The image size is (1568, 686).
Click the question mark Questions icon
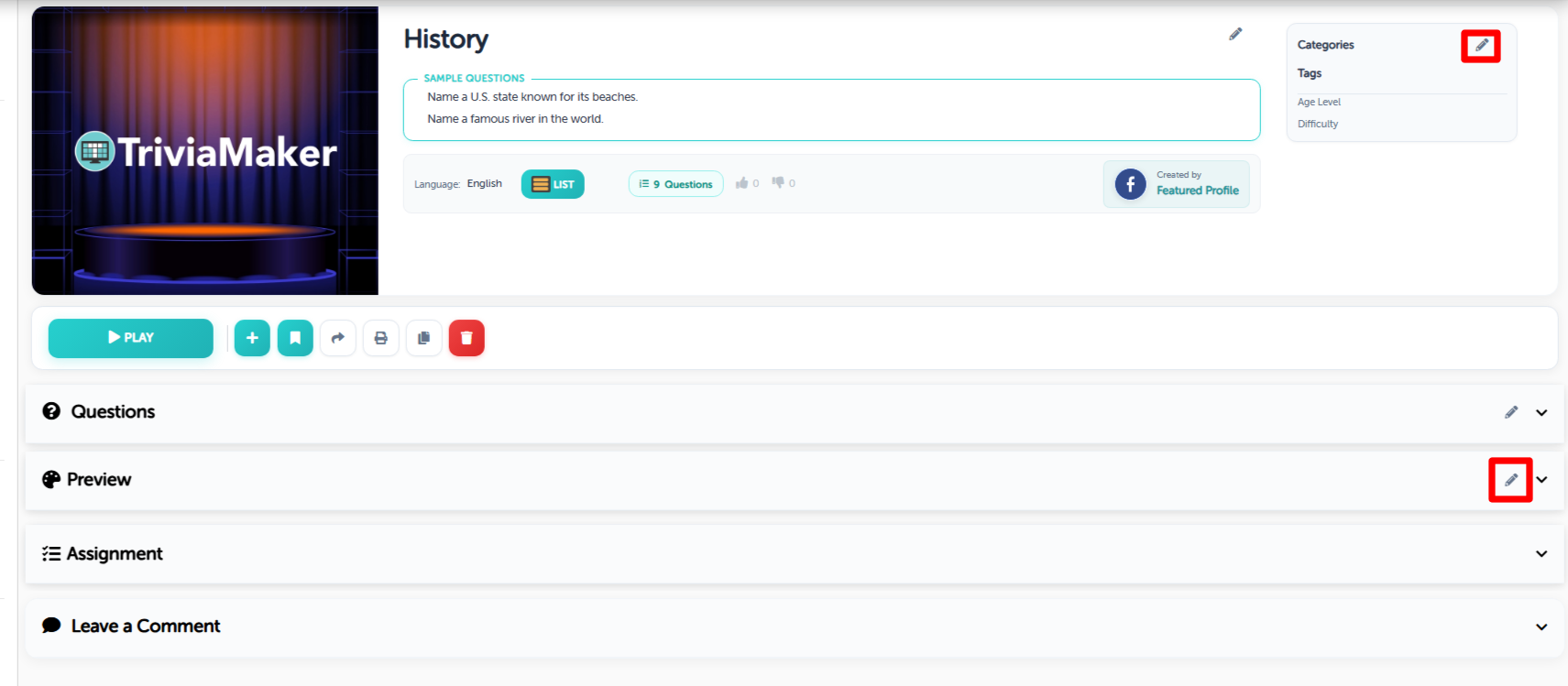51,412
